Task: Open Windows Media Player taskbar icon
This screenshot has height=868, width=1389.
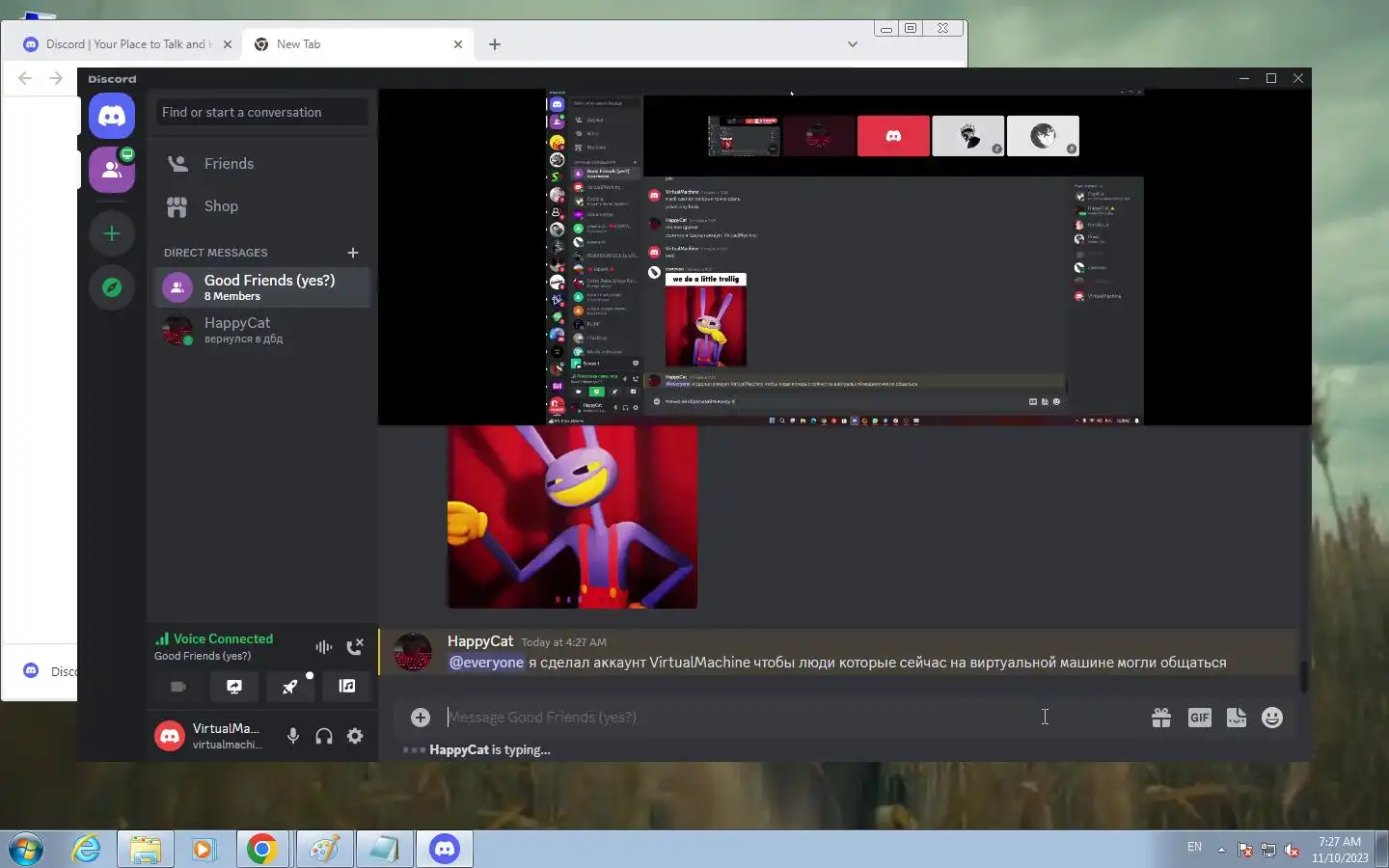Action: click(204, 850)
